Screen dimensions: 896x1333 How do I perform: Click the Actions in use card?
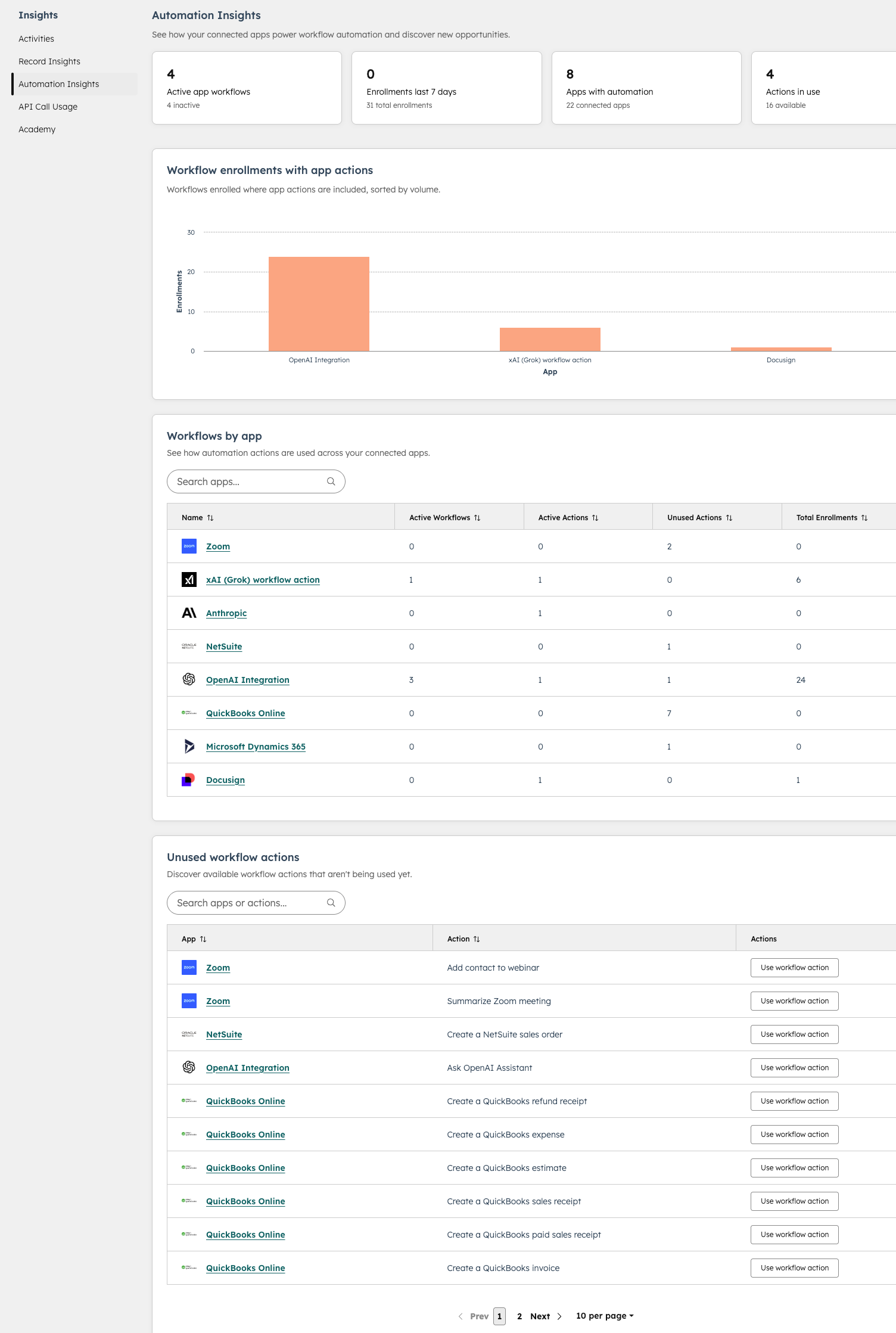pos(824,88)
